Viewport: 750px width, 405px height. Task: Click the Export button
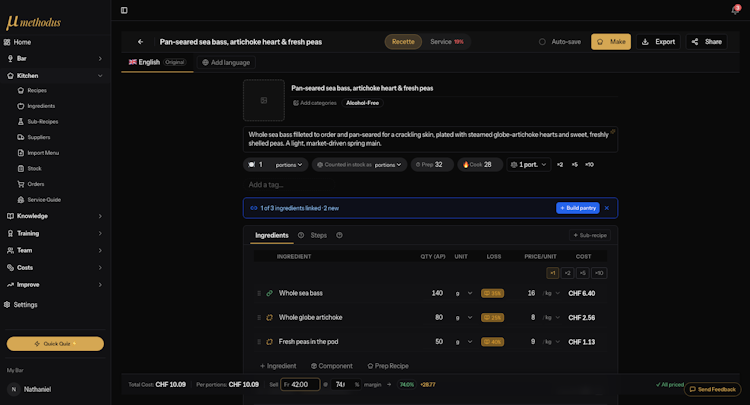pos(658,42)
